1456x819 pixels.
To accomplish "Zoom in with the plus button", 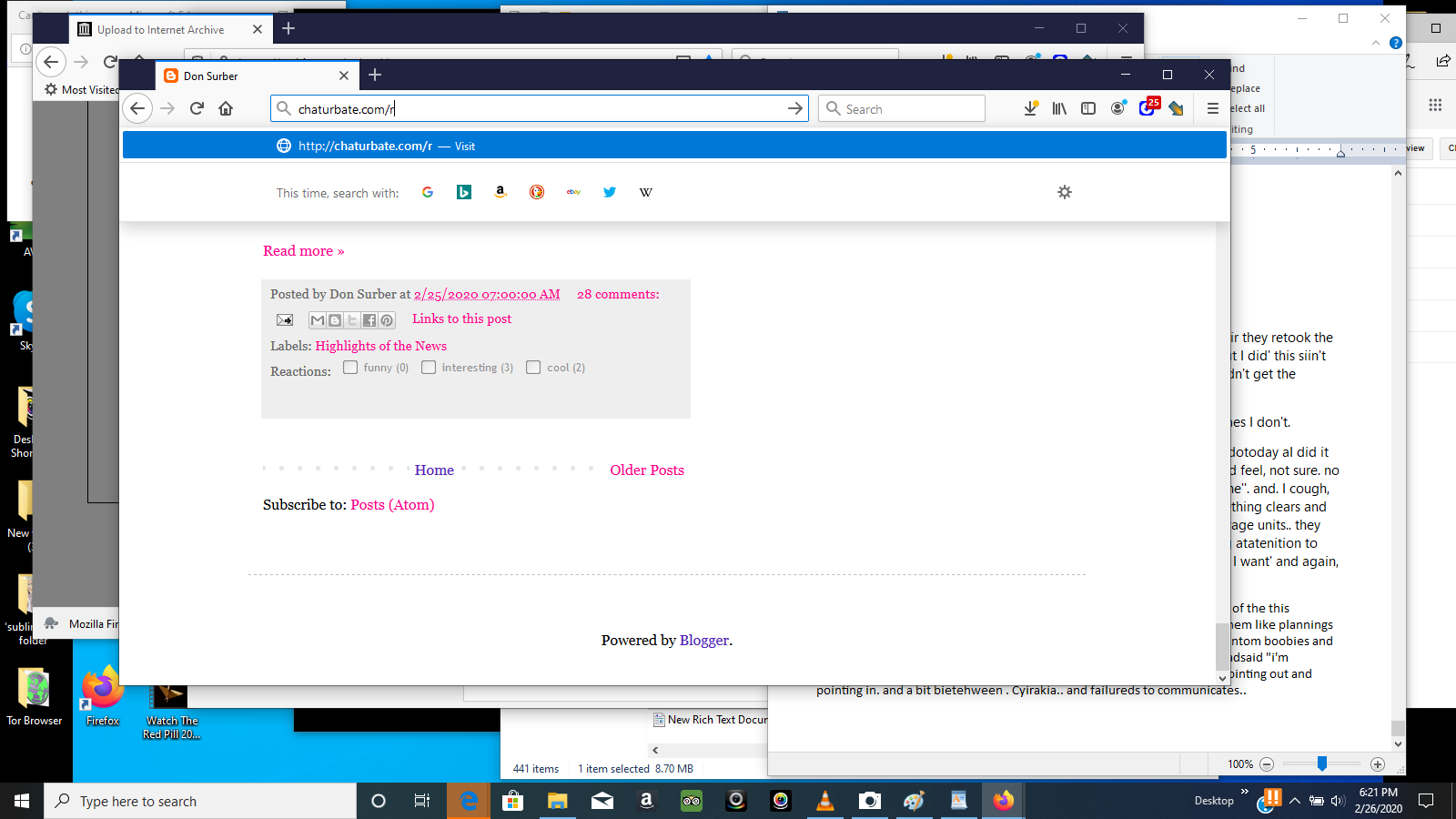I will 1378,764.
